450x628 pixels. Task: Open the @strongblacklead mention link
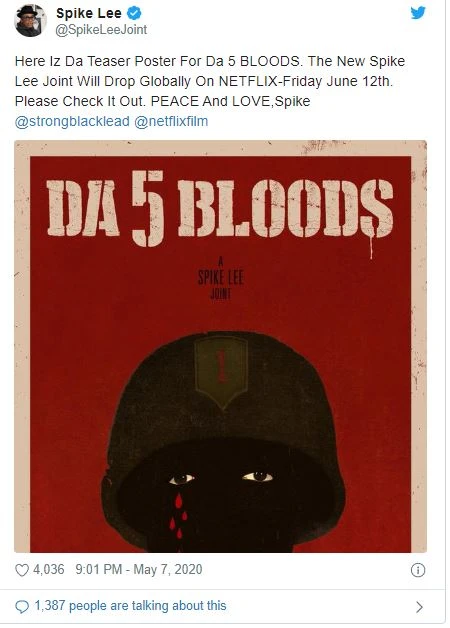[x=72, y=121]
